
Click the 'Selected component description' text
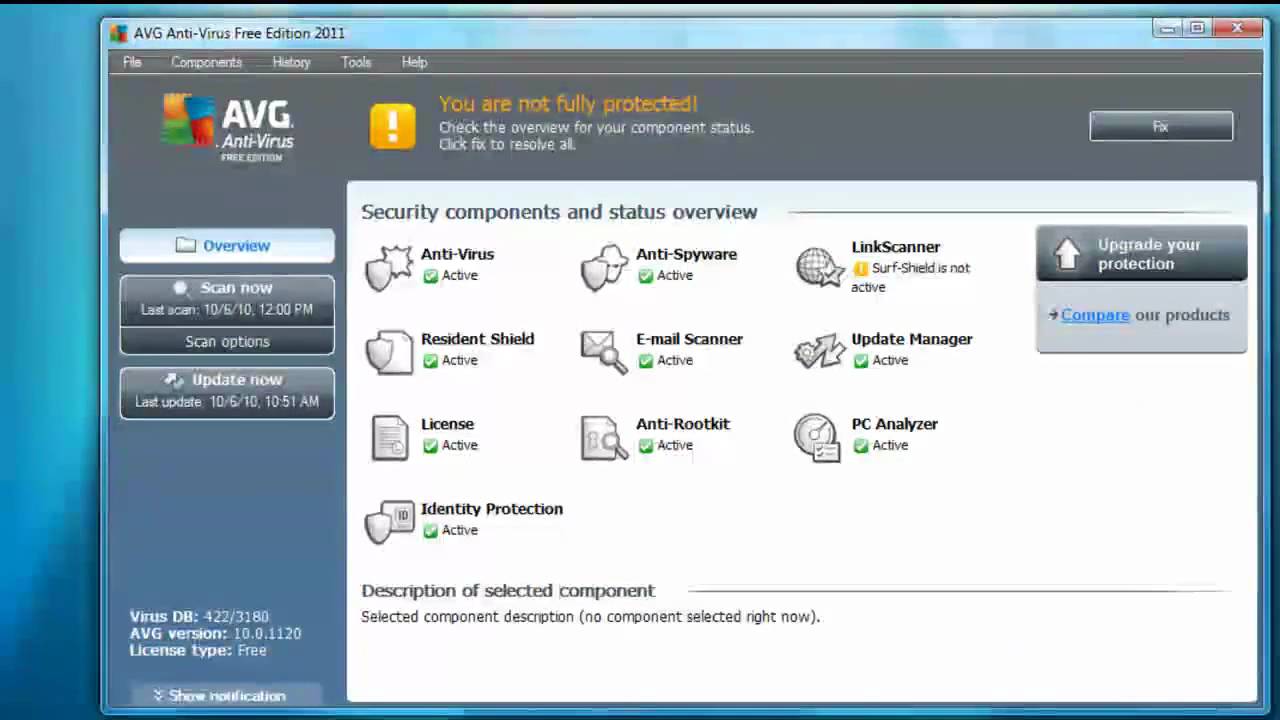tap(590, 617)
